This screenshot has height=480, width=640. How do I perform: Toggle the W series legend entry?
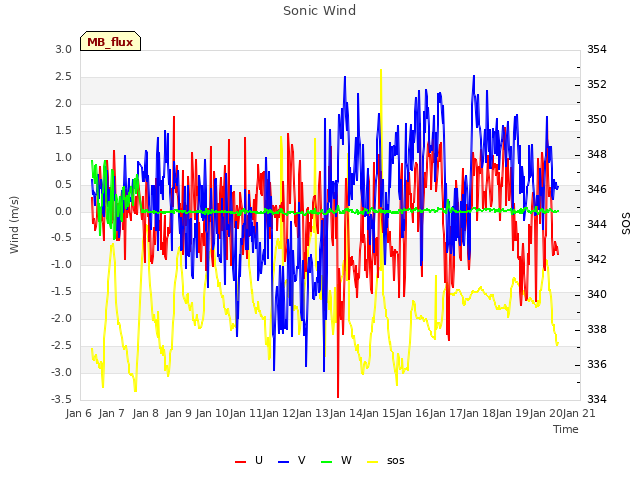pos(336,460)
